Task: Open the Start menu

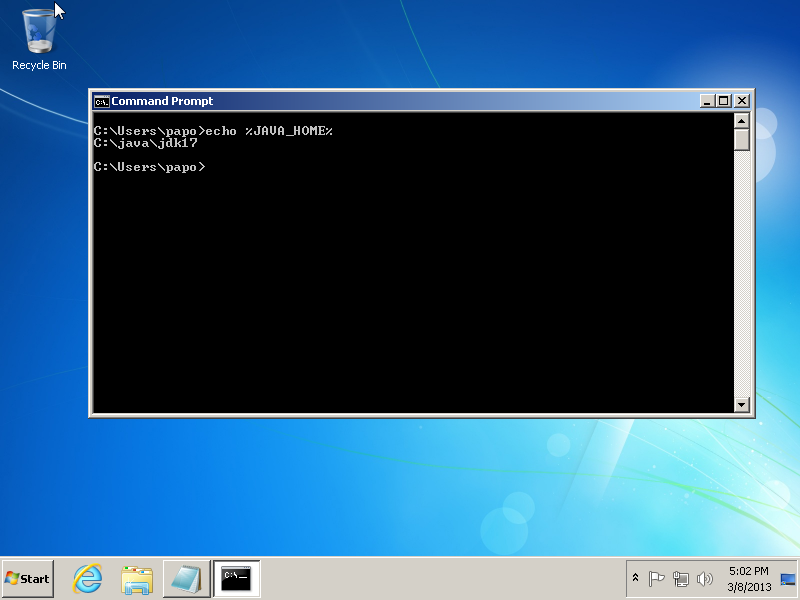Action: (28, 579)
